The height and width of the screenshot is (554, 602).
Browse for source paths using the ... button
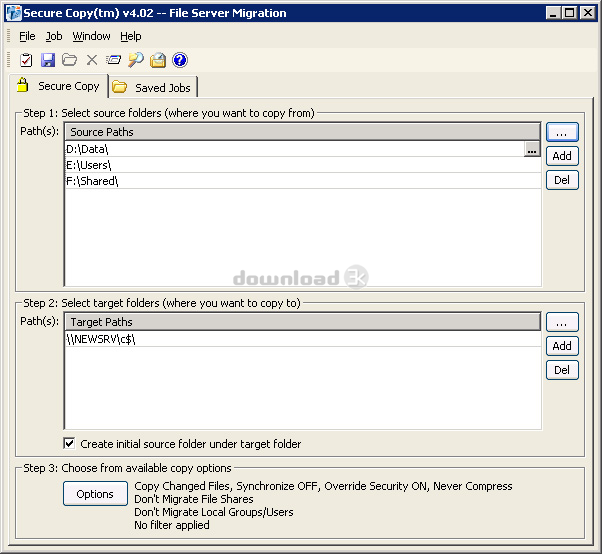click(562, 132)
